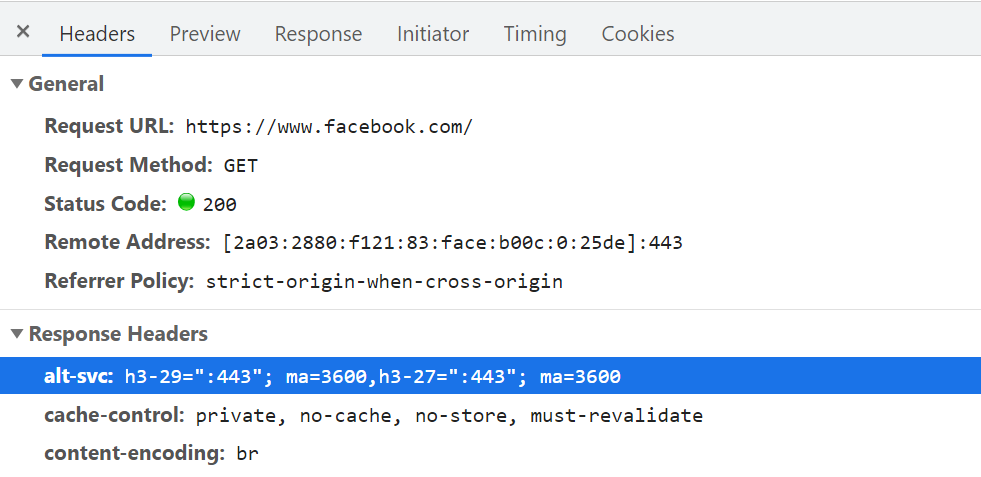981x477 pixels.
Task: Click the green status code indicator
Action: [x=186, y=202]
